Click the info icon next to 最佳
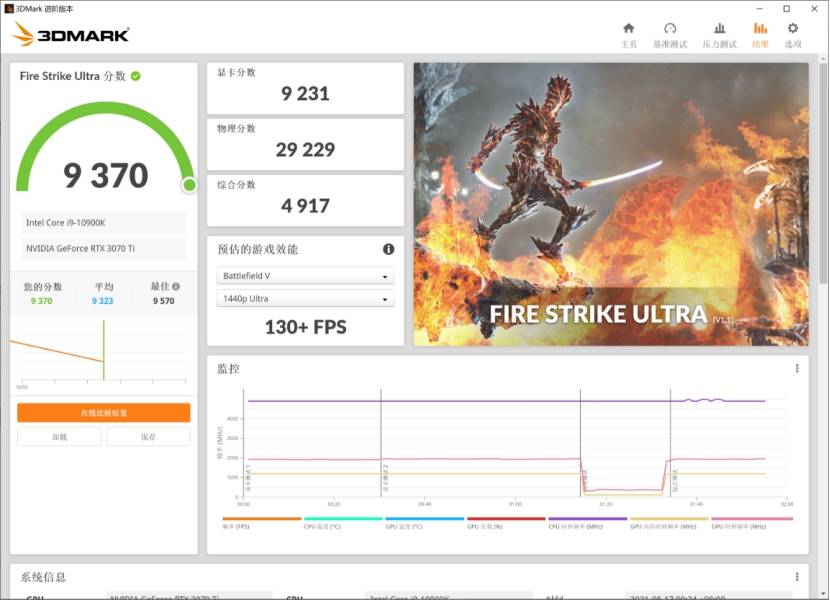Image resolution: width=830 pixels, height=600 pixels. pos(176,286)
